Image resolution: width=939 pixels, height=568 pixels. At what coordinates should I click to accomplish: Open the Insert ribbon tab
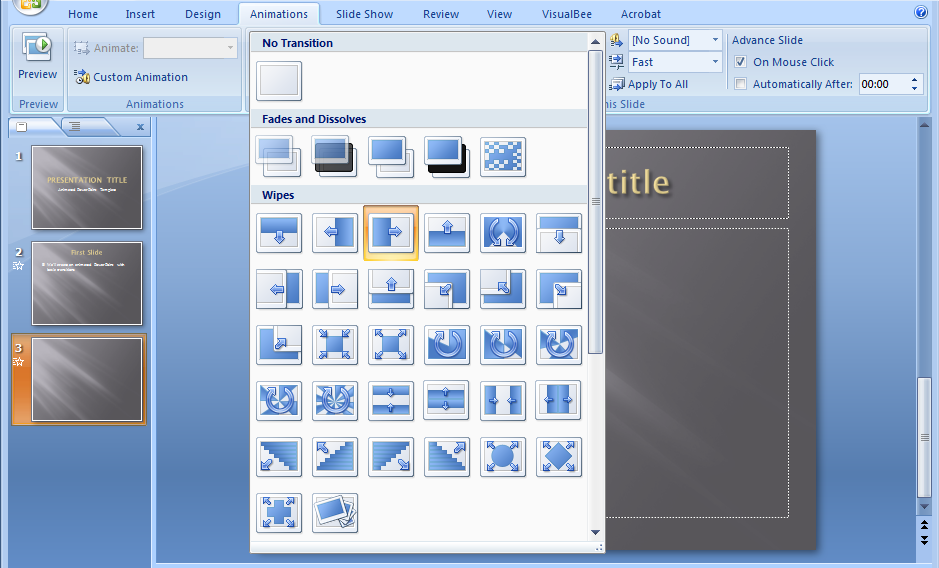click(140, 14)
